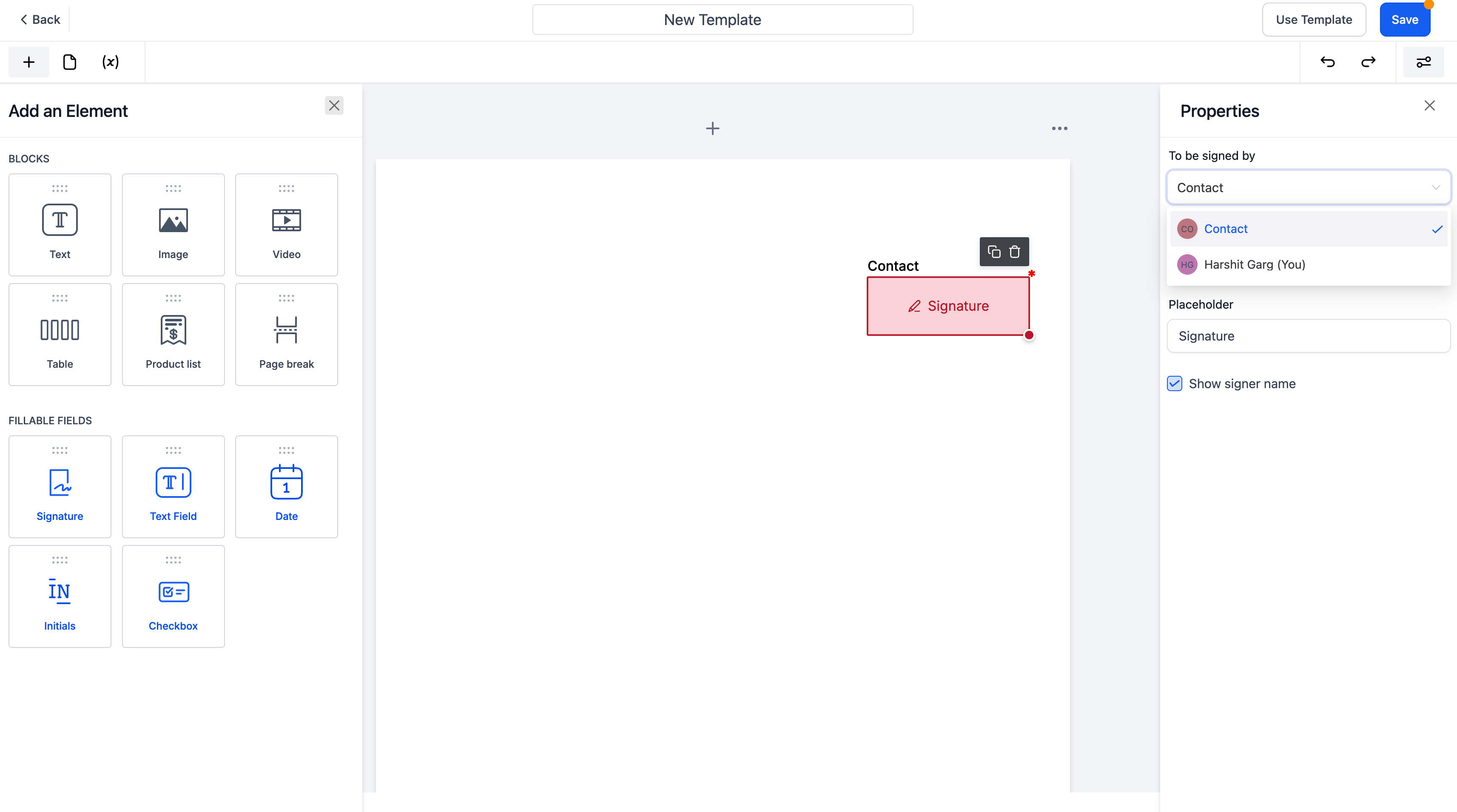Edit the Placeholder text input field
Viewport: 1457px width, 812px height.
tap(1309, 335)
